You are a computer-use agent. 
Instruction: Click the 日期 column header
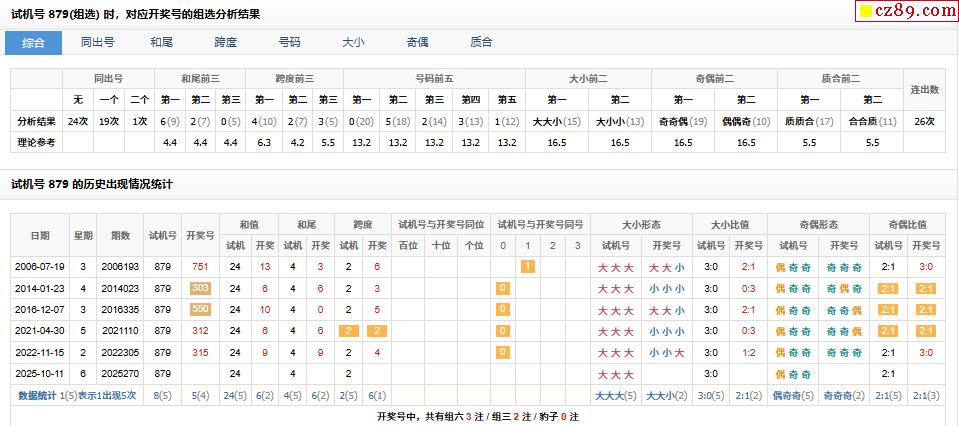[40, 235]
